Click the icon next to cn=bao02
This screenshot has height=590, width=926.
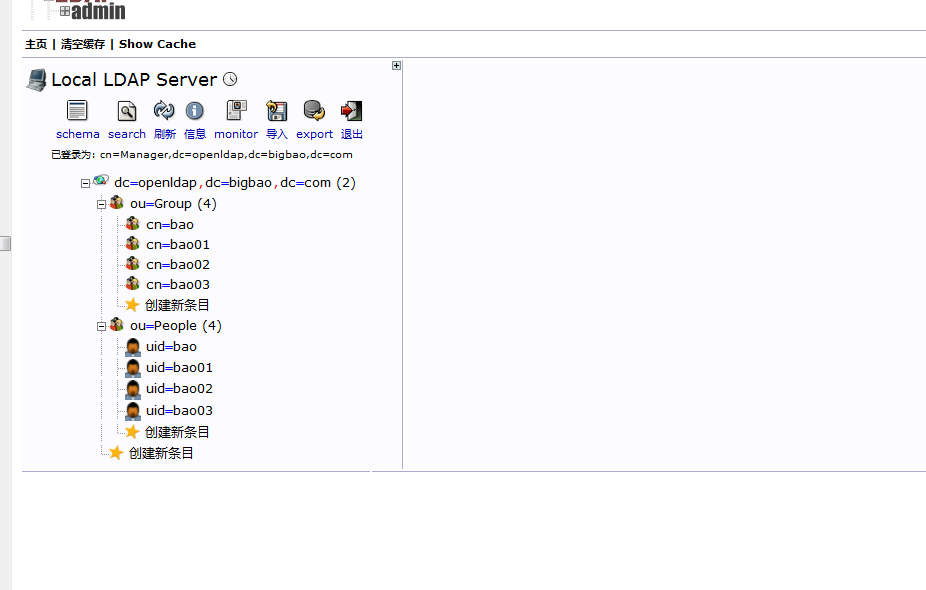click(133, 263)
